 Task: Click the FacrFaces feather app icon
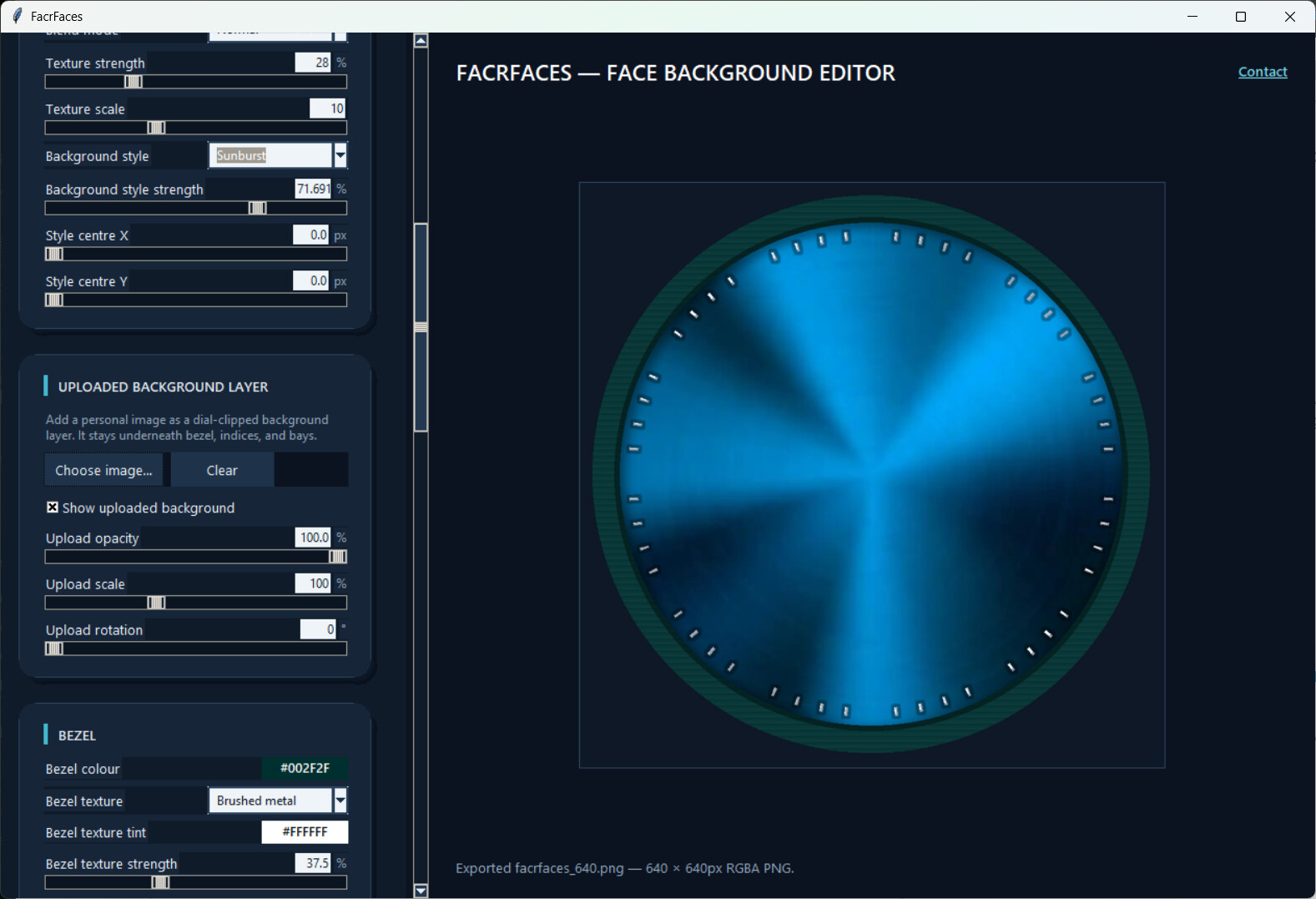click(x=17, y=16)
